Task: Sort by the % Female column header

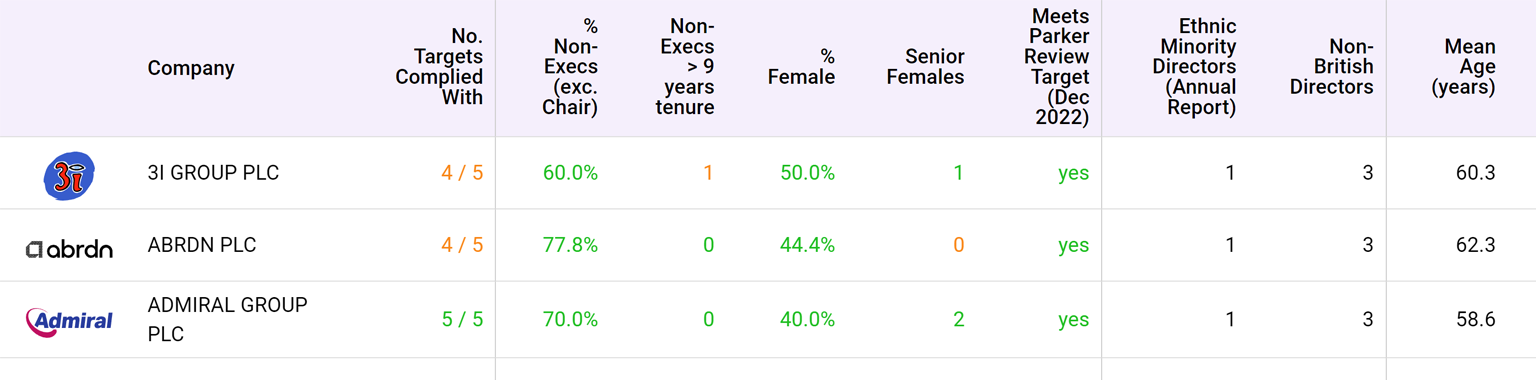Action: 801,67
